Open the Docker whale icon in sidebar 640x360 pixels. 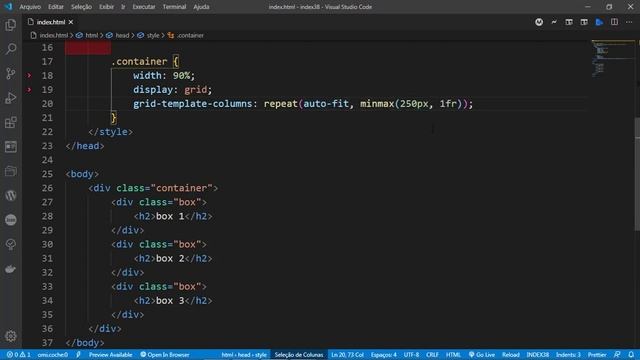pyautogui.click(x=11, y=269)
